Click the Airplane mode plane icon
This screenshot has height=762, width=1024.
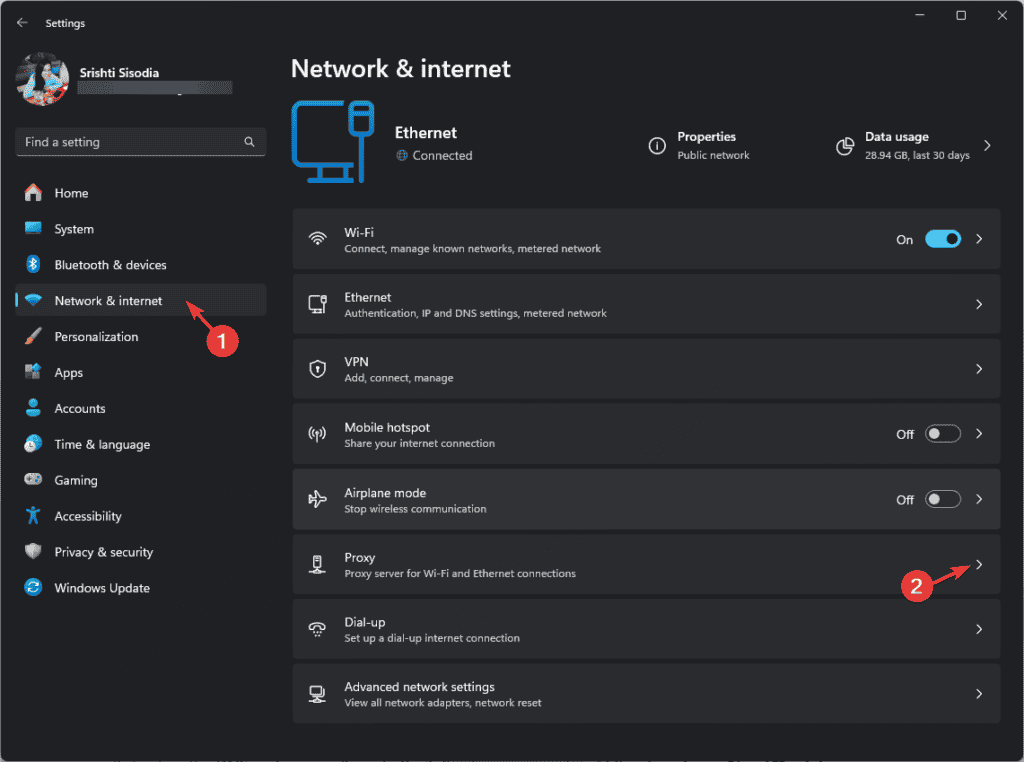point(317,500)
